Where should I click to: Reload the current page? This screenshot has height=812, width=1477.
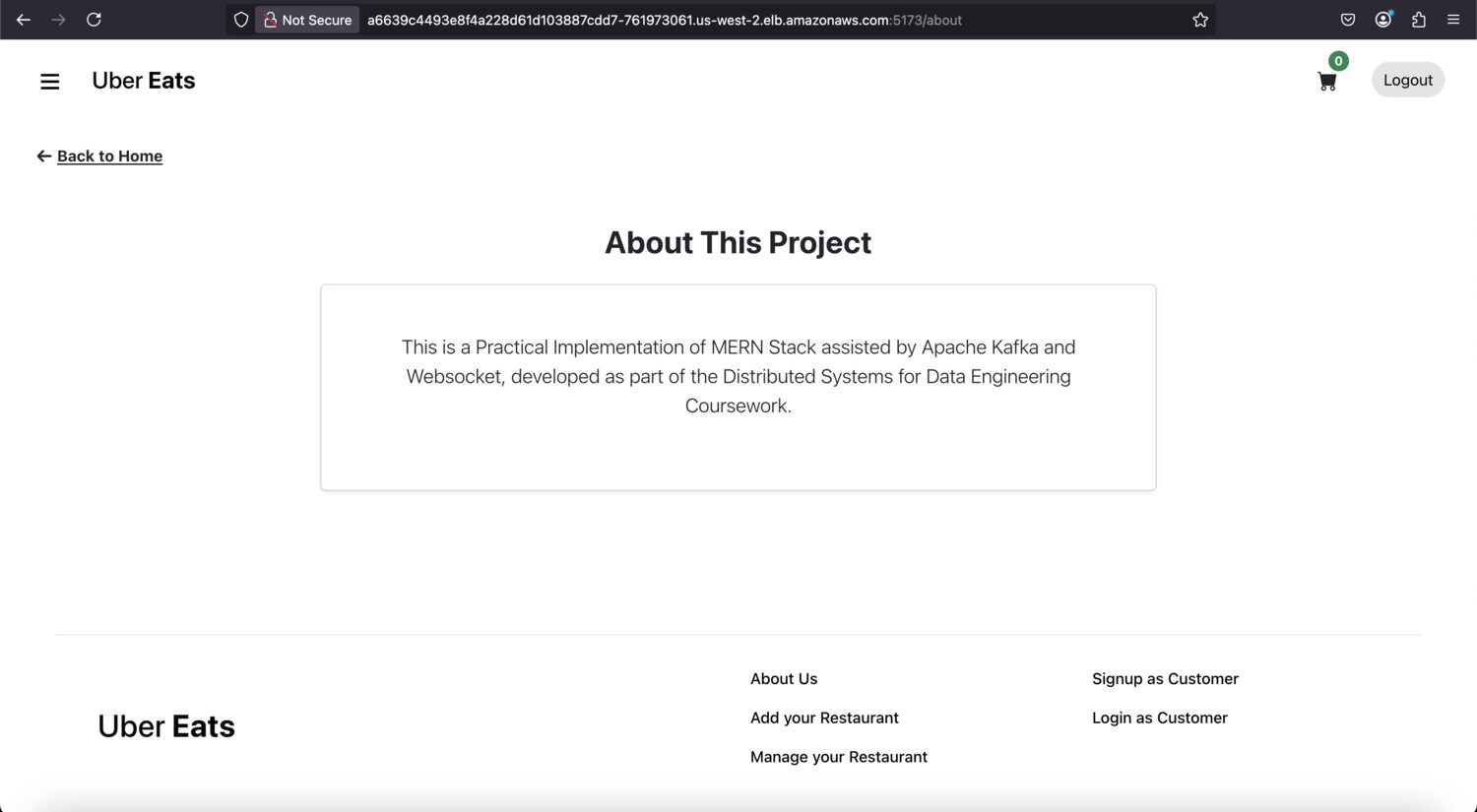point(95,20)
